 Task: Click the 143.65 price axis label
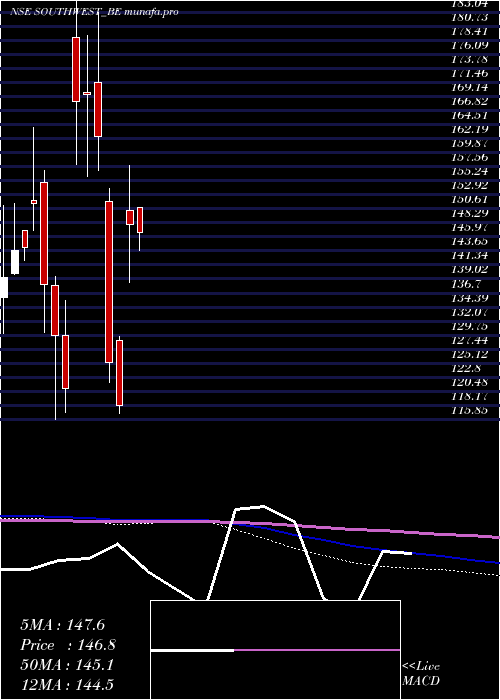(x=471, y=242)
